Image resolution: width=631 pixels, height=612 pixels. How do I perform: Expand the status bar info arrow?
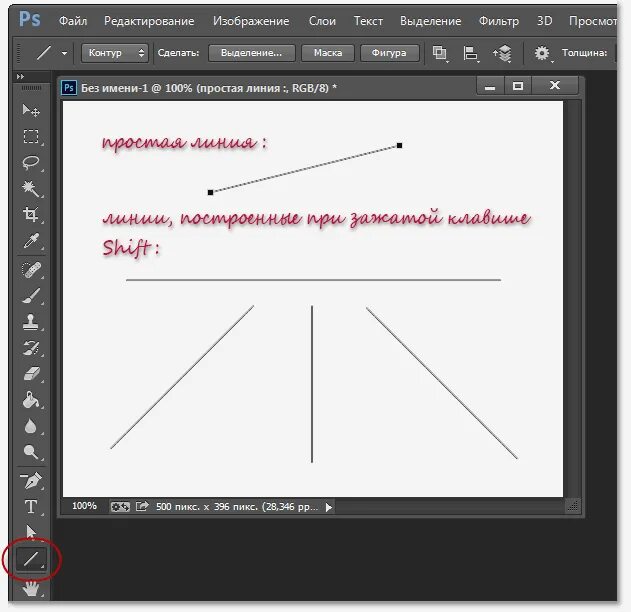click(329, 507)
